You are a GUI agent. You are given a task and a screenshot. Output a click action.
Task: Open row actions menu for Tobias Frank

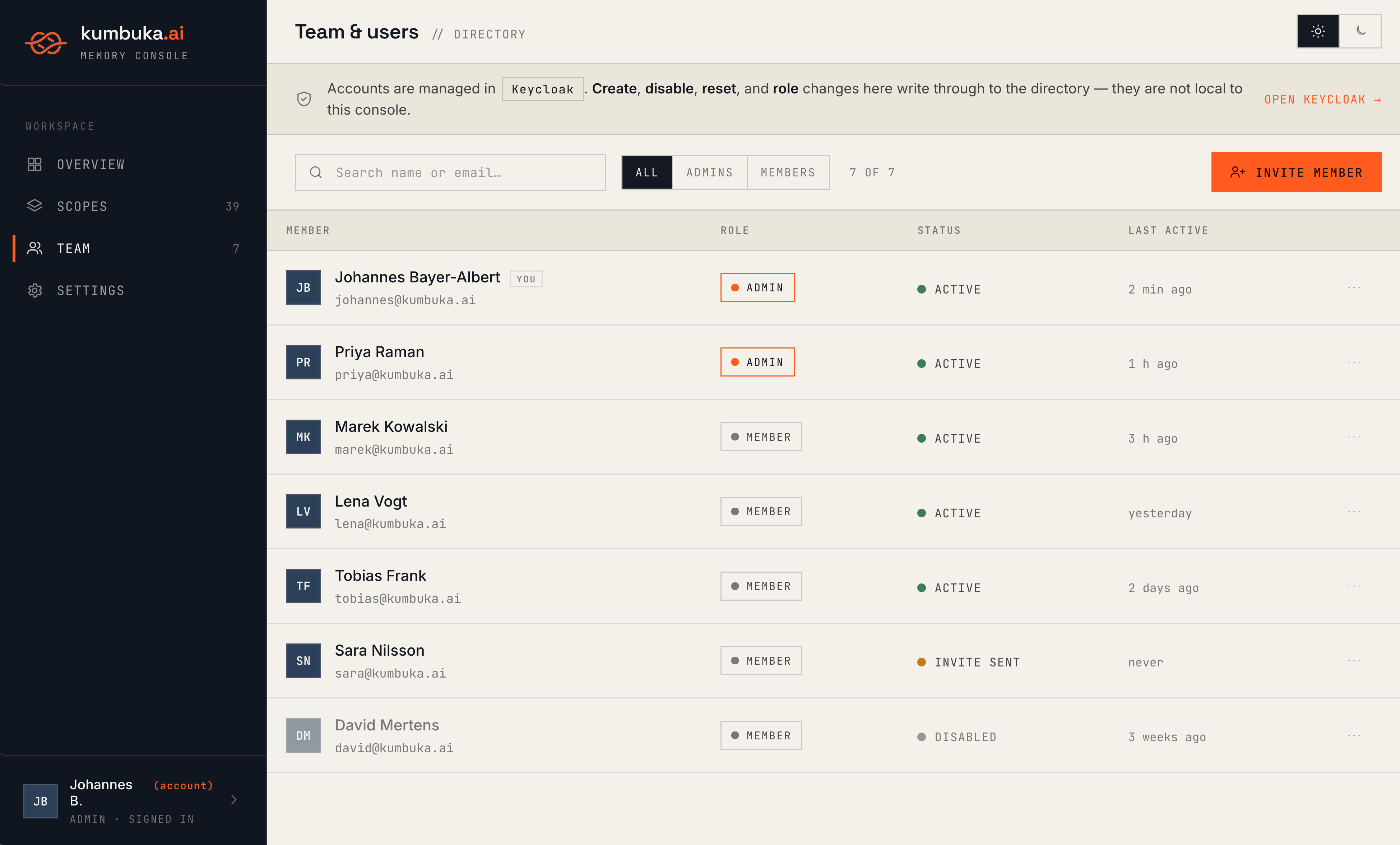1354,586
